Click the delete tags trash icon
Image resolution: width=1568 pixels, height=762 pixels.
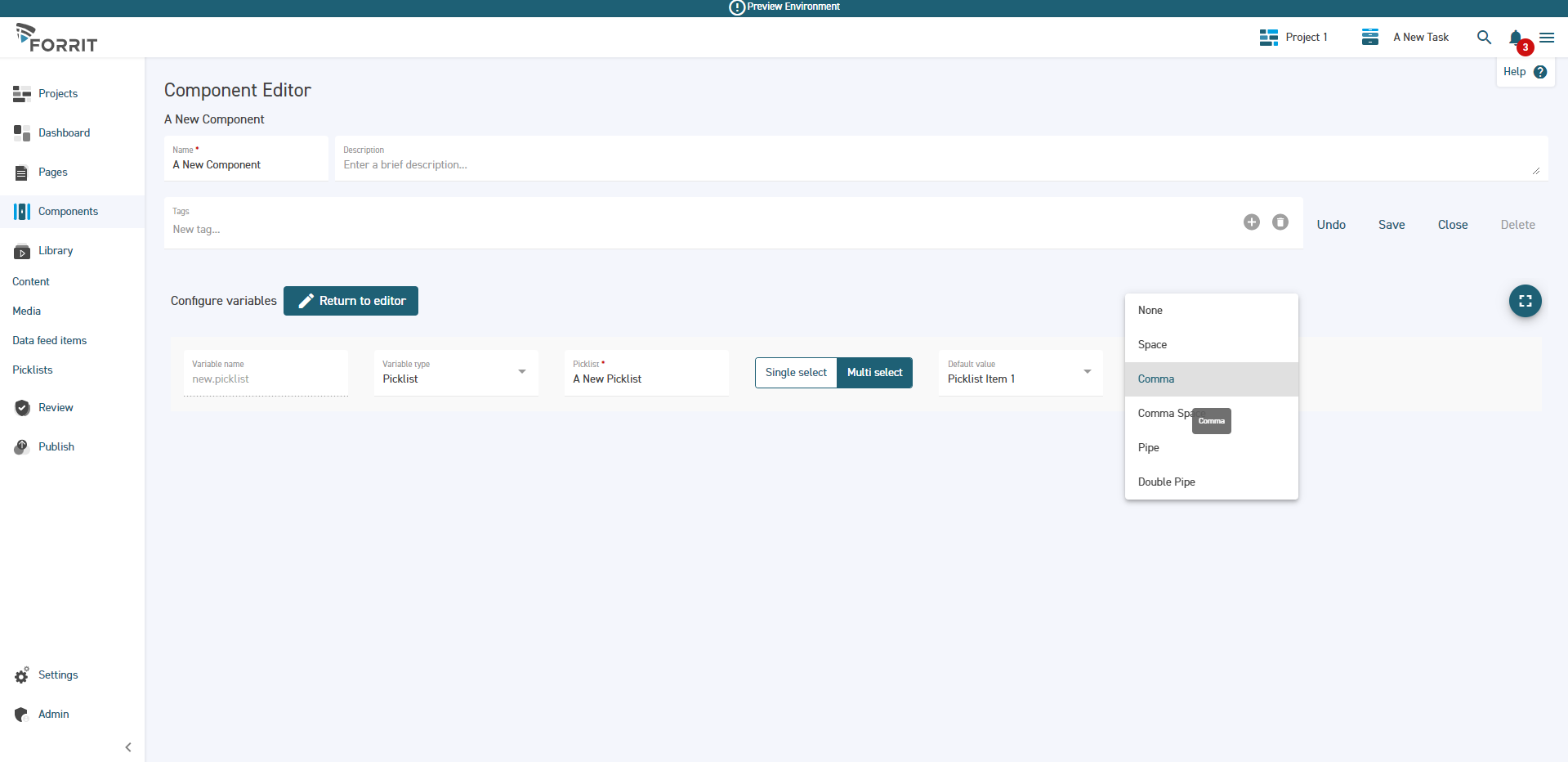click(1280, 222)
